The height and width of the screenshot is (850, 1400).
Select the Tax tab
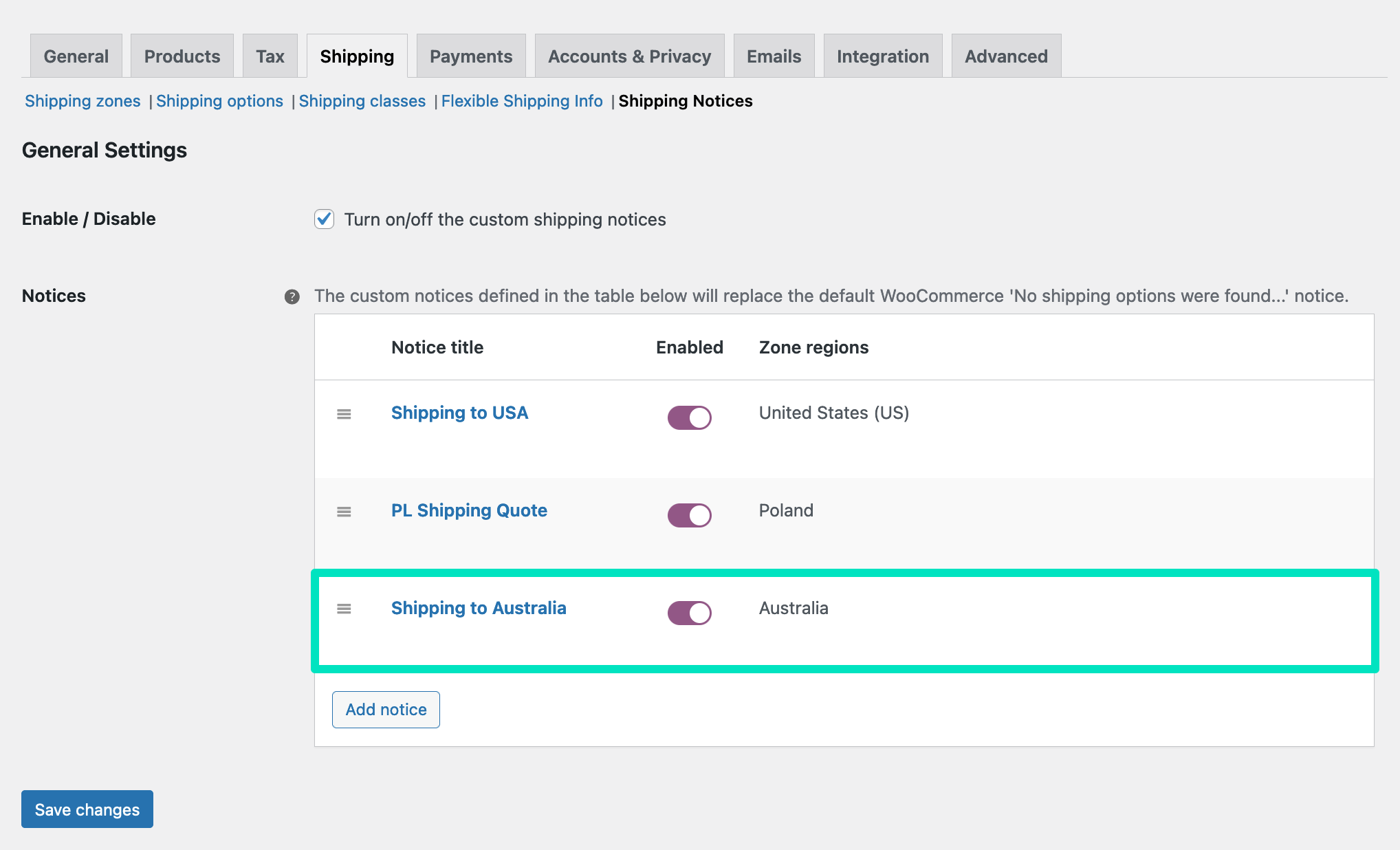pyautogui.click(x=270, y=56)
